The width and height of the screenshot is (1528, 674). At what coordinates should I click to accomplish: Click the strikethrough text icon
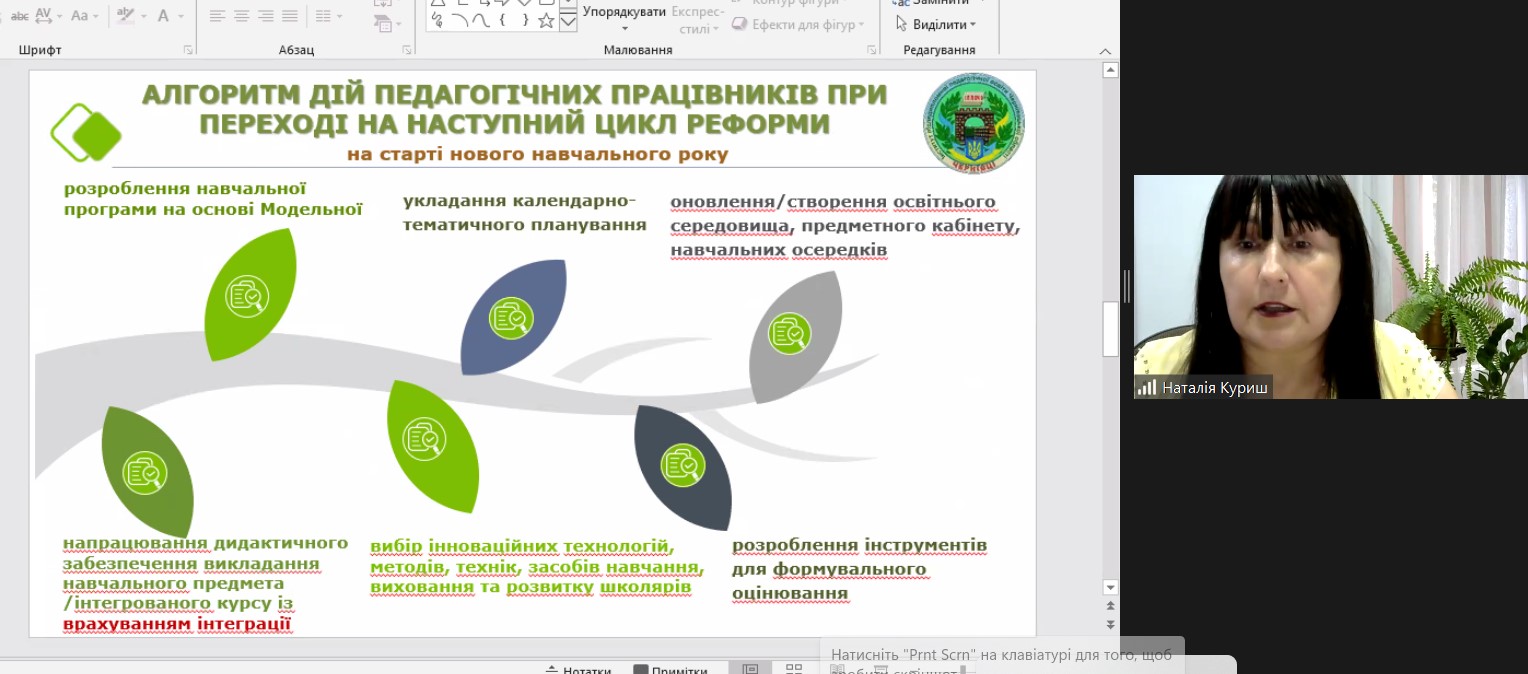coord(19,16)
